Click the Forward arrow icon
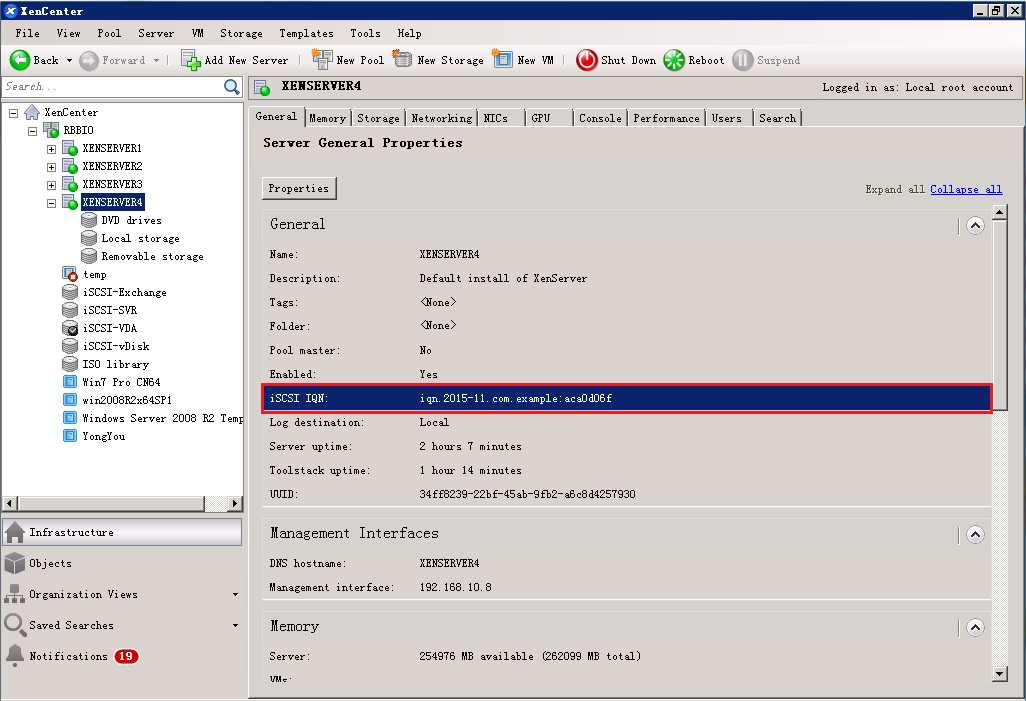 pos(89,60)
